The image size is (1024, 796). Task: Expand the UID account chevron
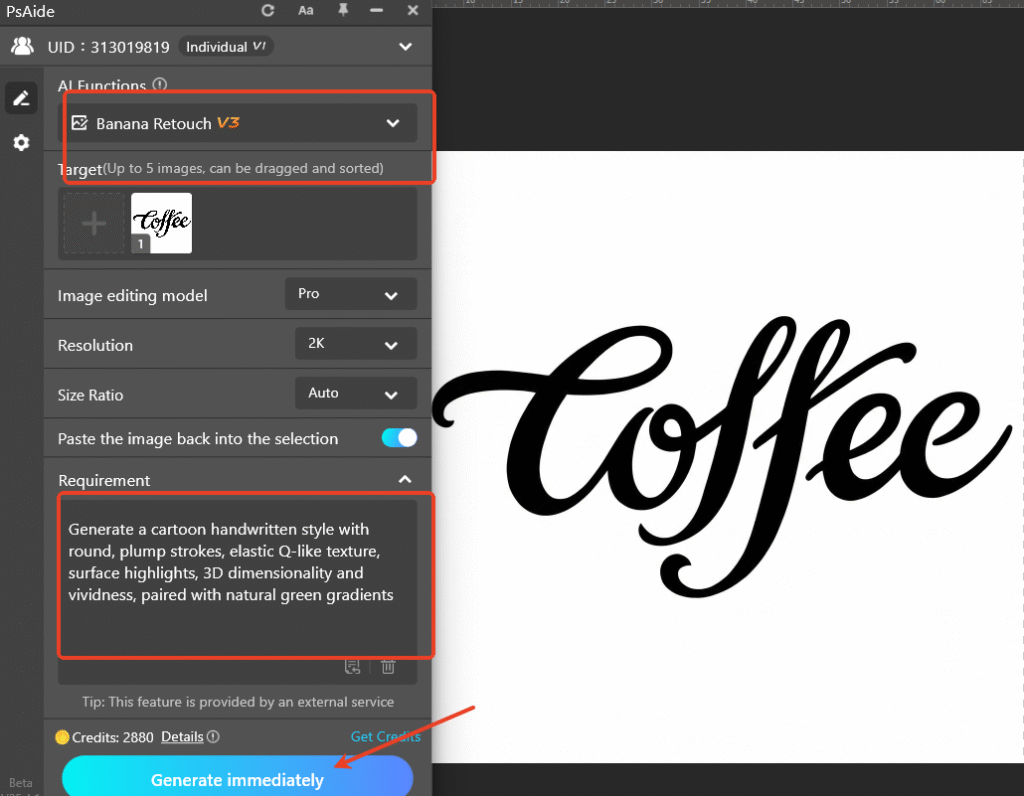coord(404,46)
